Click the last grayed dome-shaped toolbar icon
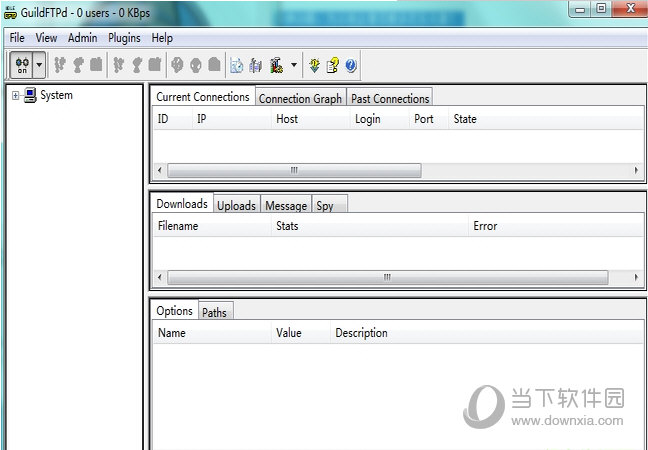The image size is (648, 450). point(214,65)
